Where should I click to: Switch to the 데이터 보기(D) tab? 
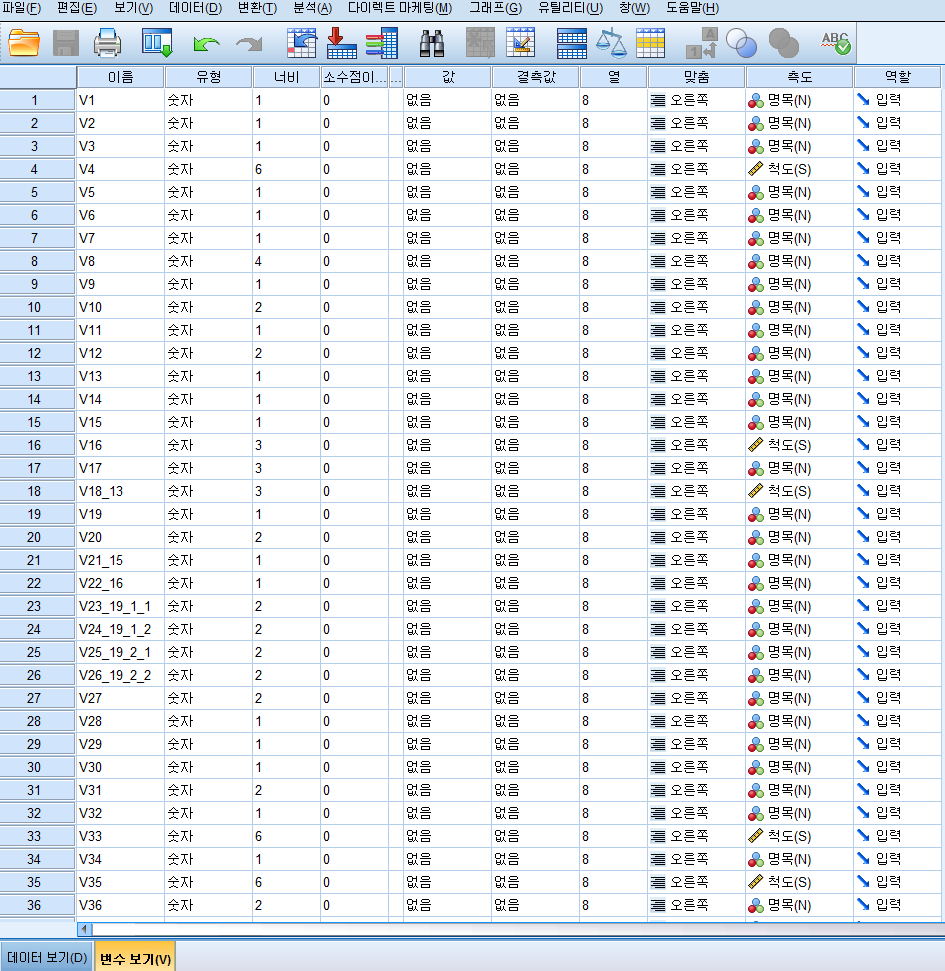[47, 958]
